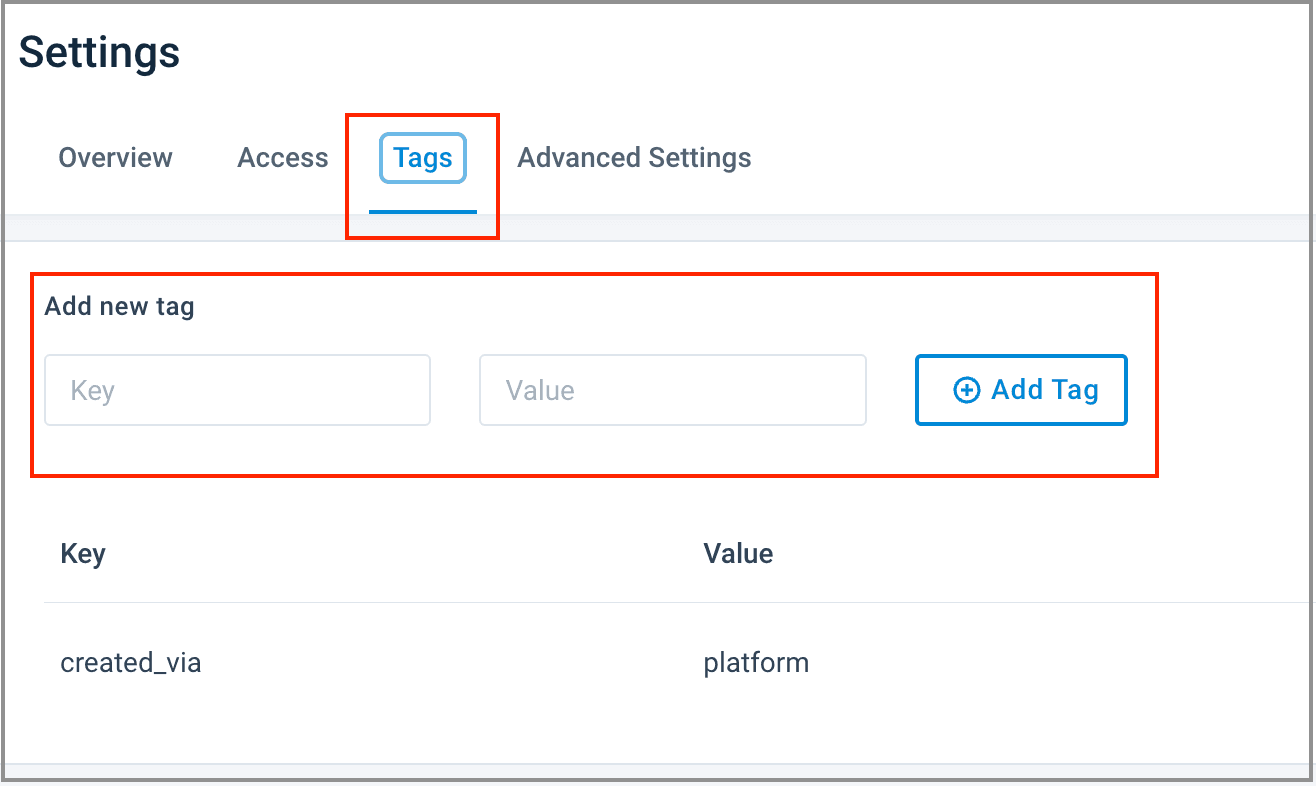
Task: Focus the Key input field
Action: tap(237, 390)
